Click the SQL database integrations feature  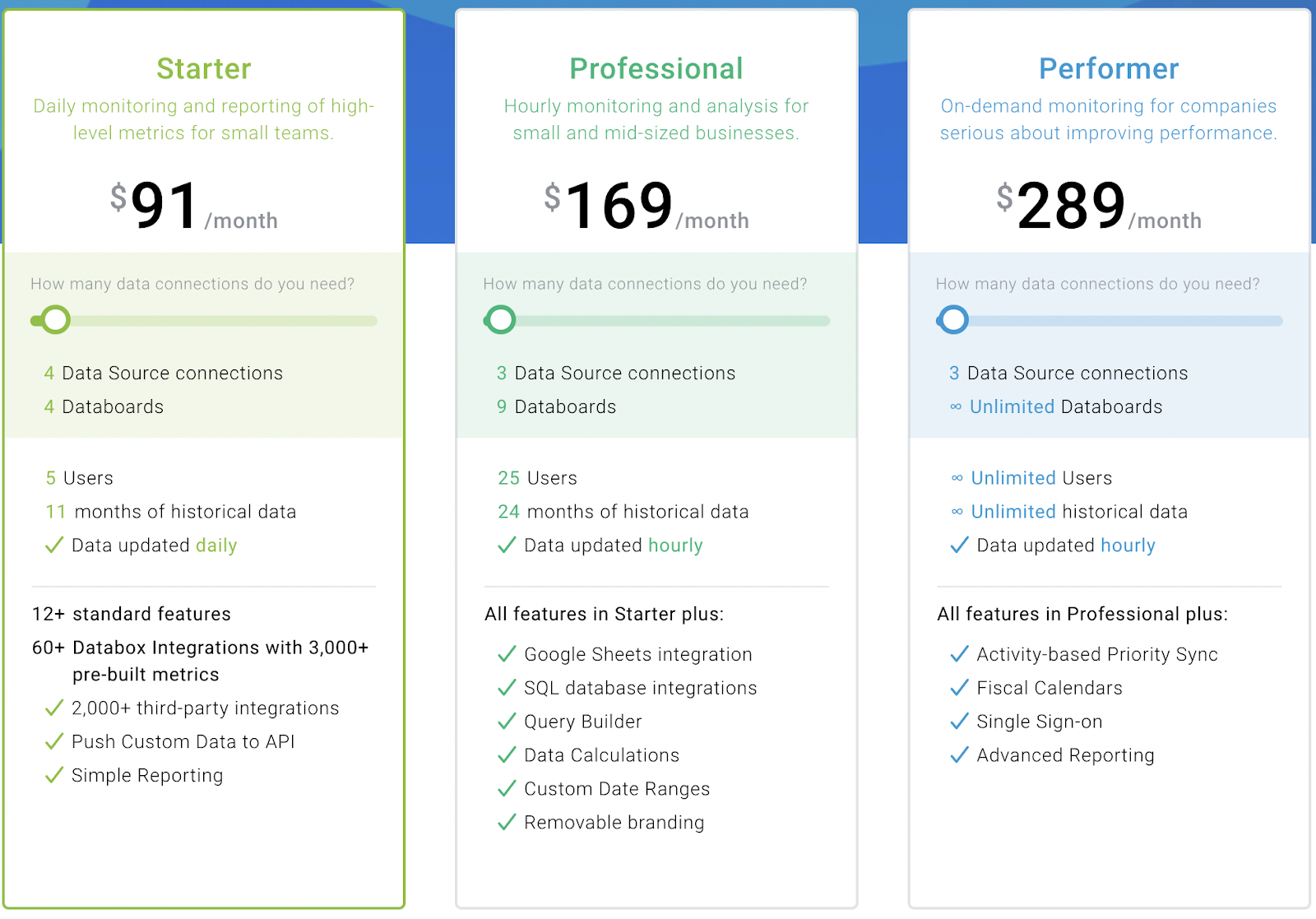click(640, 688)
